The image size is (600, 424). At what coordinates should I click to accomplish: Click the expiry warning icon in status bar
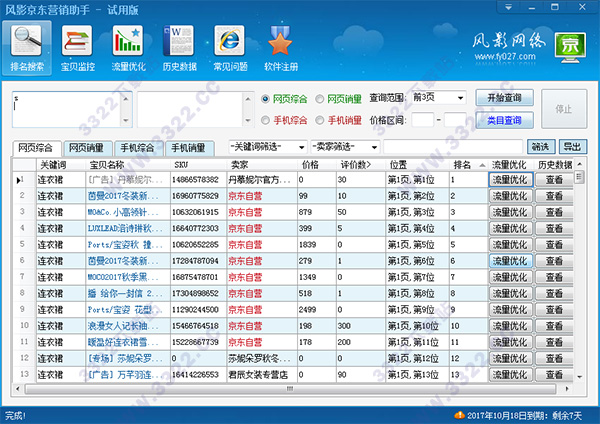click(x=459, y=415)
